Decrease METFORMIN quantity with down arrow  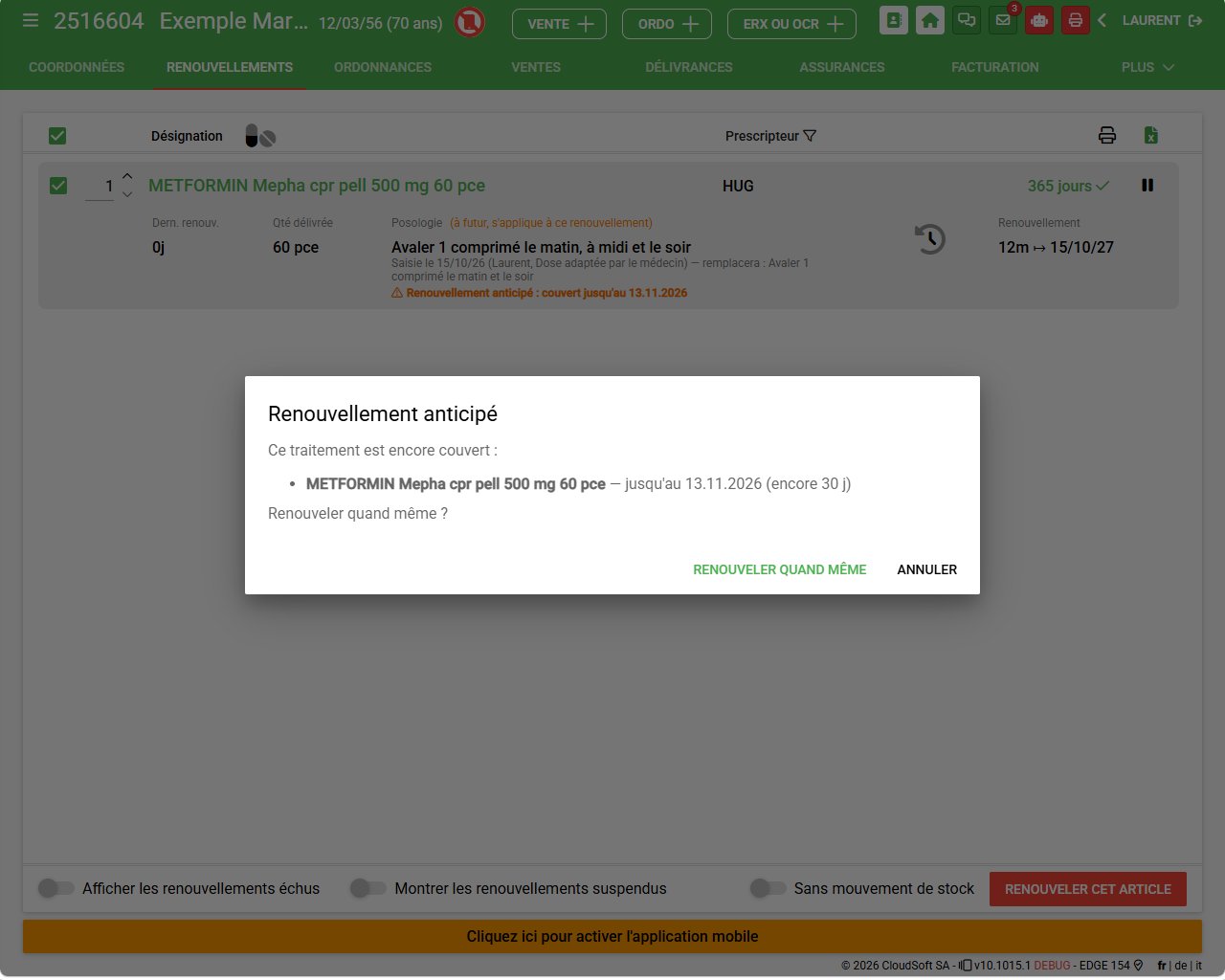127,194
